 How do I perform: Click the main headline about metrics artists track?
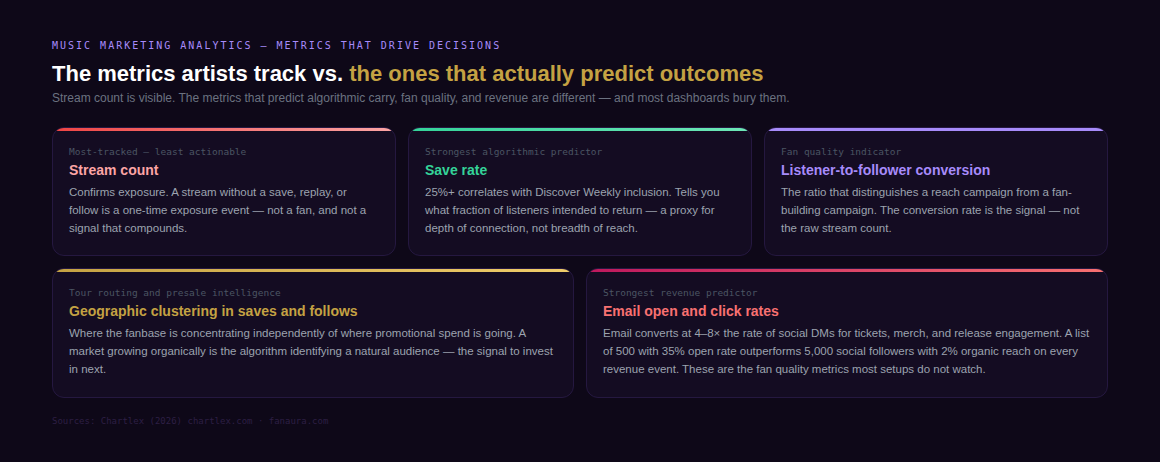[408, 73]
